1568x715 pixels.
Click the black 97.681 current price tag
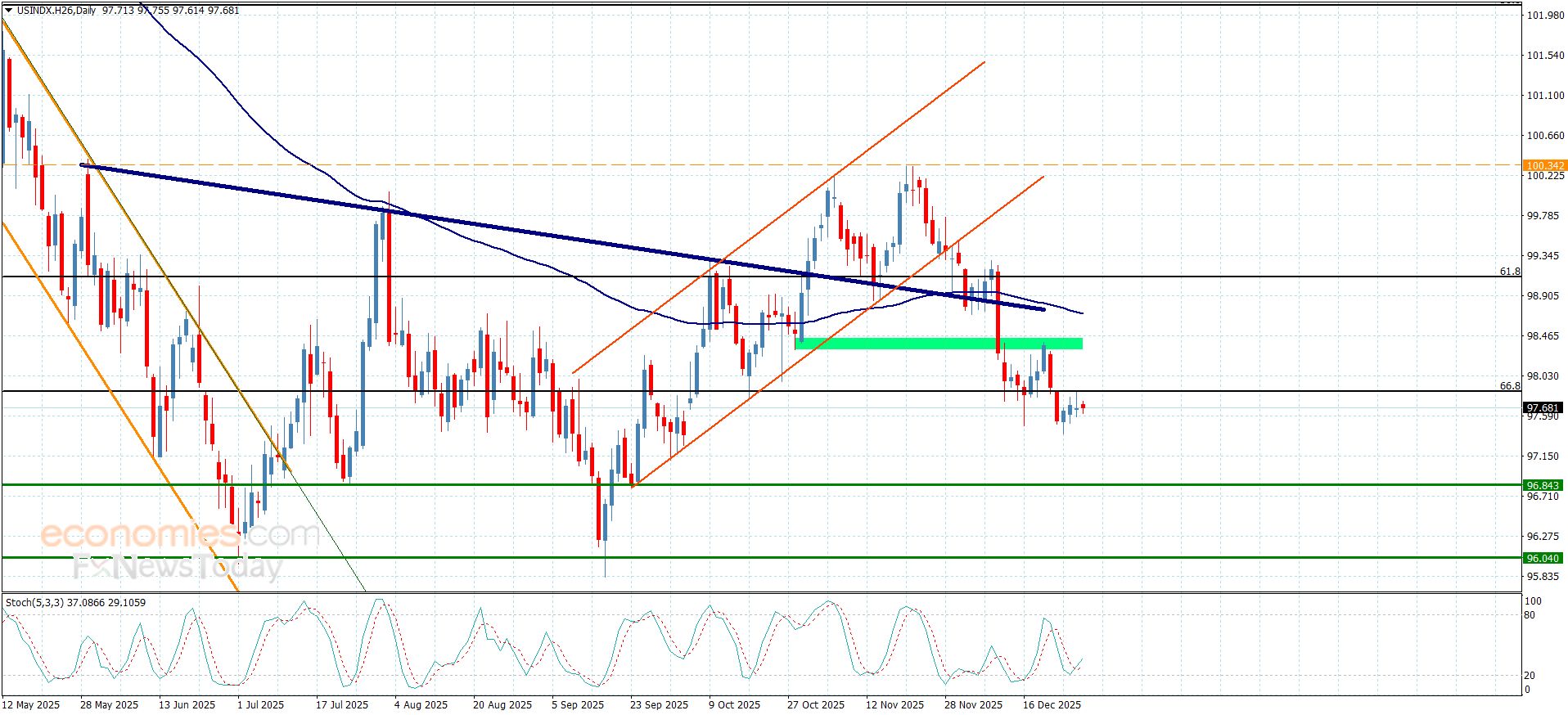point(1543,407)
